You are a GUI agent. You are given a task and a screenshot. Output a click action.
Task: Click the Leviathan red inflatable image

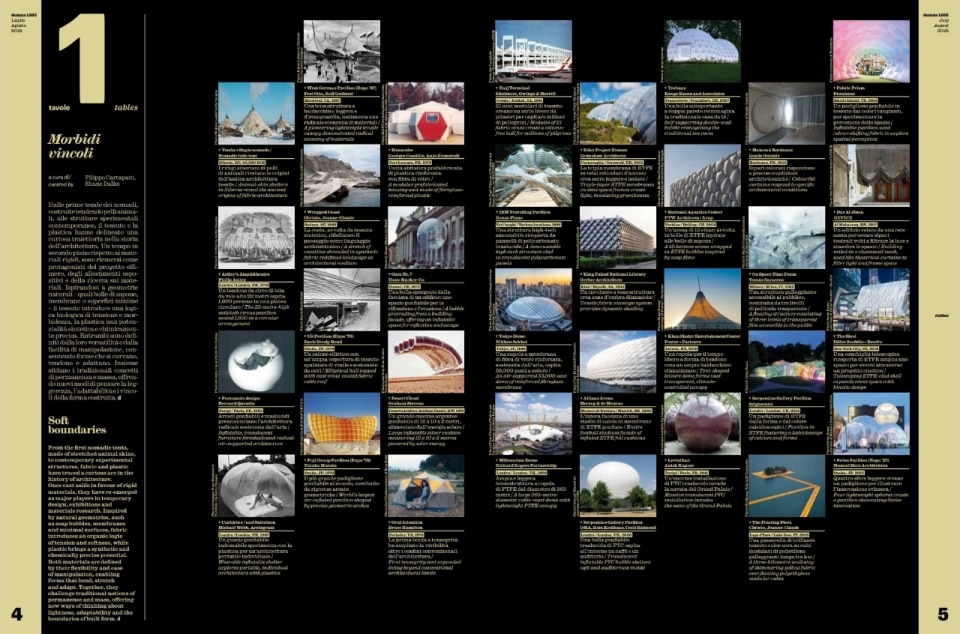704,420
